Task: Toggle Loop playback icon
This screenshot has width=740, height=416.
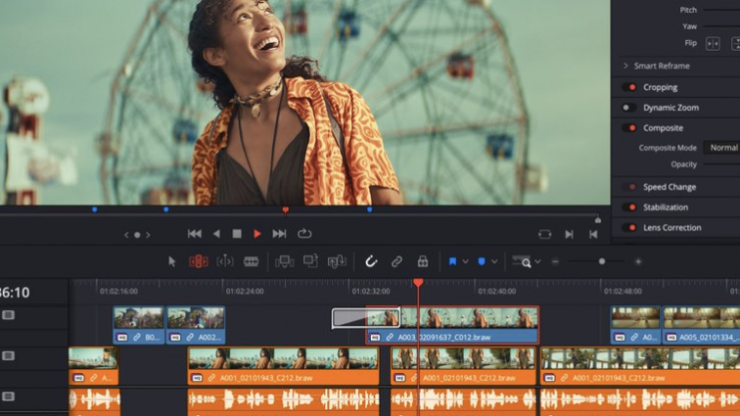Action: [304, 233]
